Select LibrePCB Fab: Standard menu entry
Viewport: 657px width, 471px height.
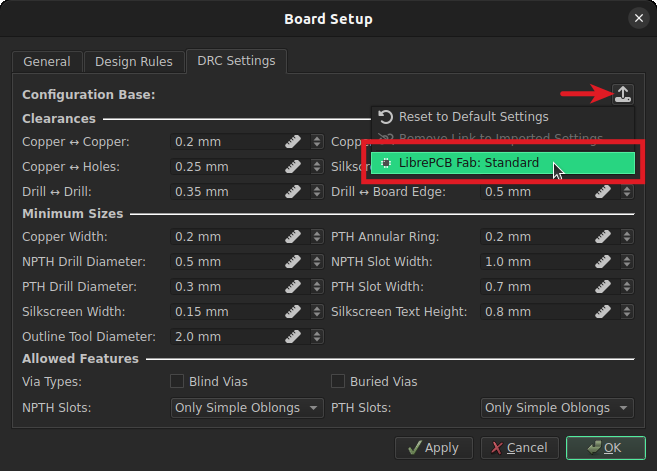(x=503, y=163)
